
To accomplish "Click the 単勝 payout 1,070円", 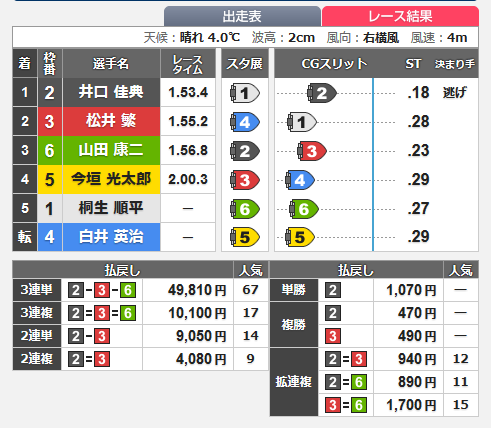I will point(411,290).
